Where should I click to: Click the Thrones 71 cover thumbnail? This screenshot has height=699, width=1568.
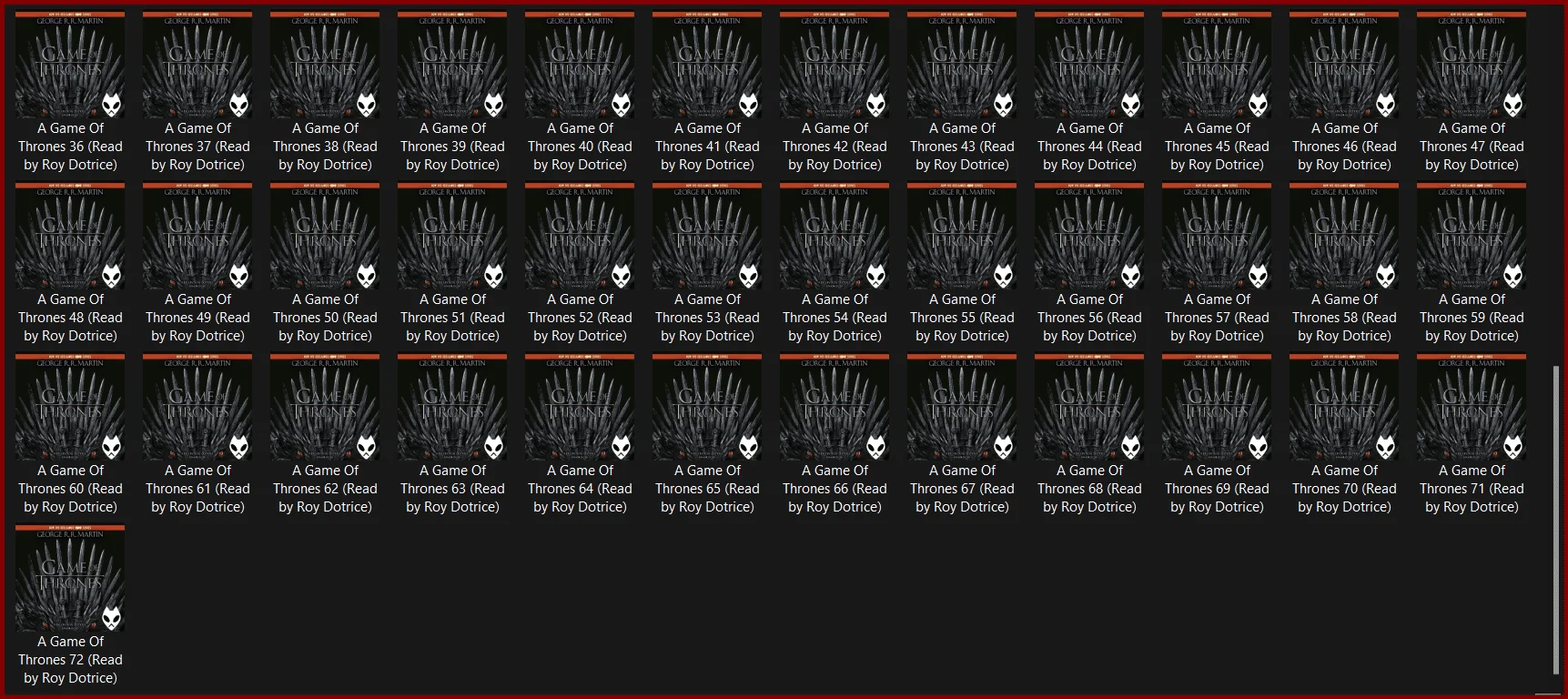click(1472, 408)
